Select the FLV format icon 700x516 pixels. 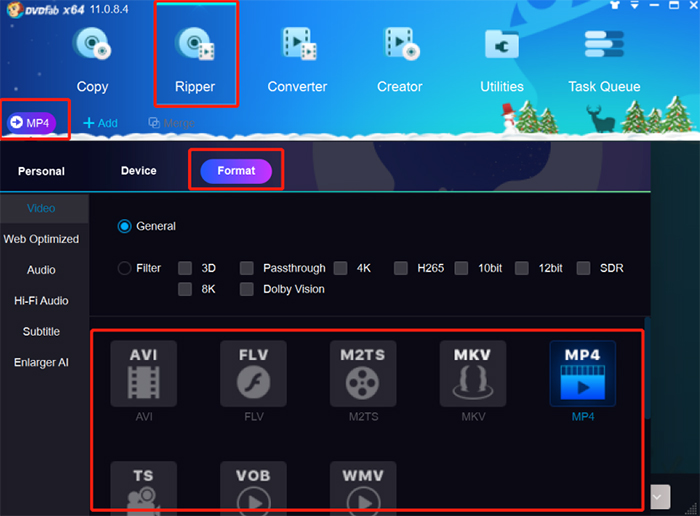coord(254,374)
